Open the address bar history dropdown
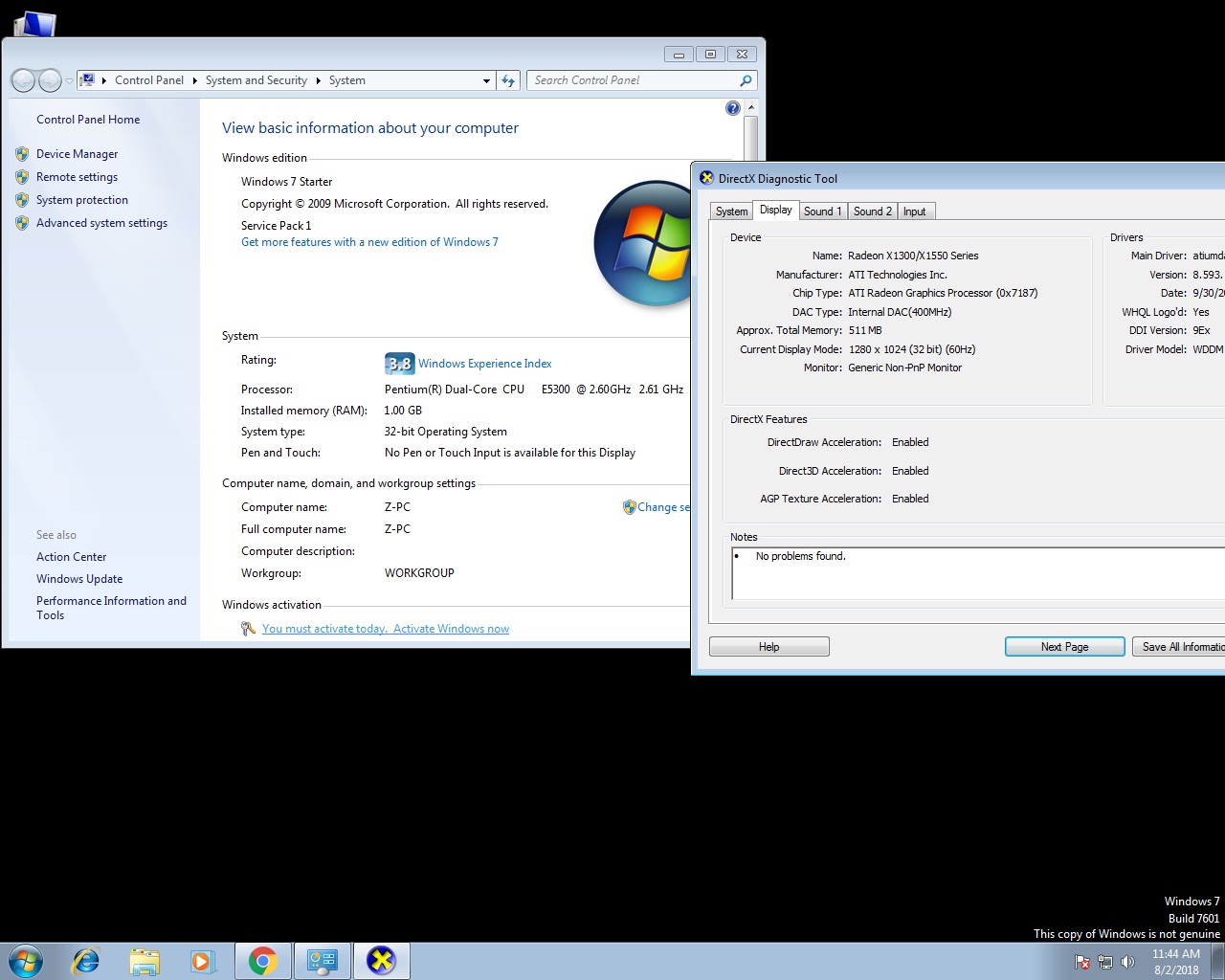This screenshot has height=980, width=1225. [x=486, y=80]
